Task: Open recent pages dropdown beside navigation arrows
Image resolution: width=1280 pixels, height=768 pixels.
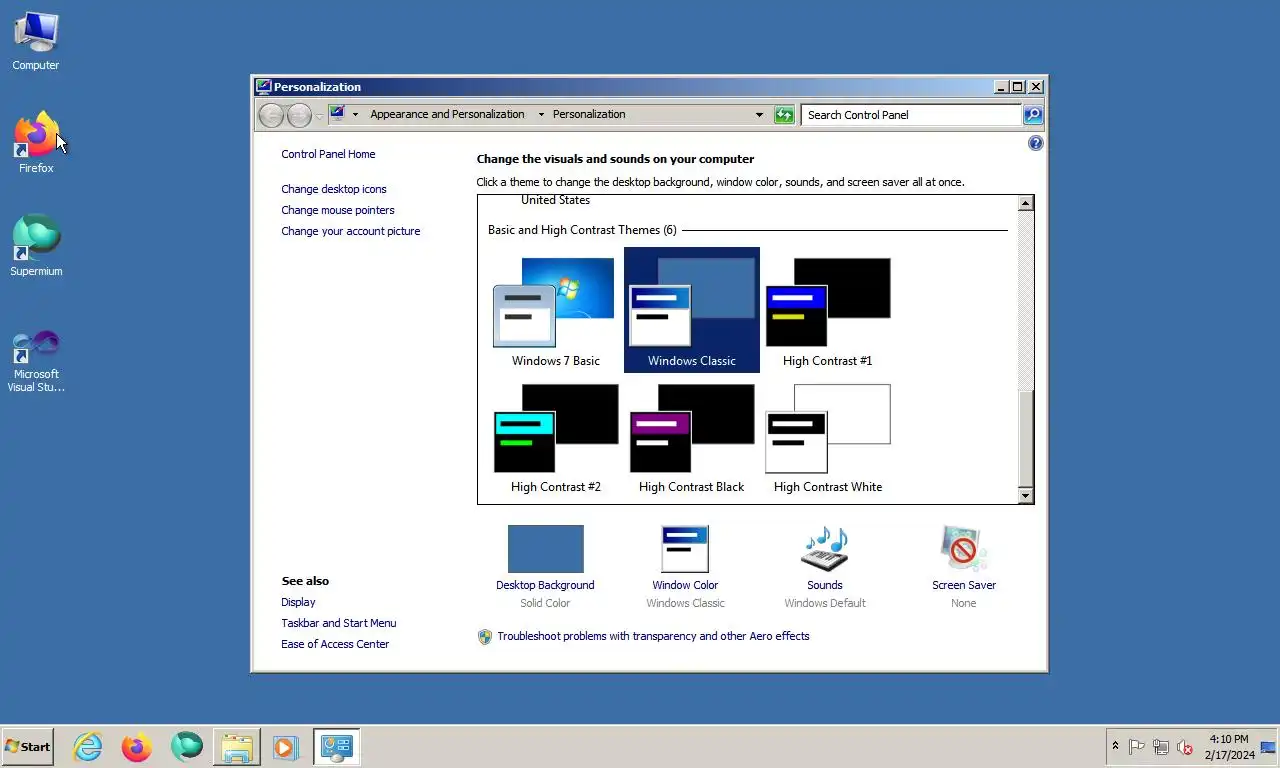Action: coord(319,116)
